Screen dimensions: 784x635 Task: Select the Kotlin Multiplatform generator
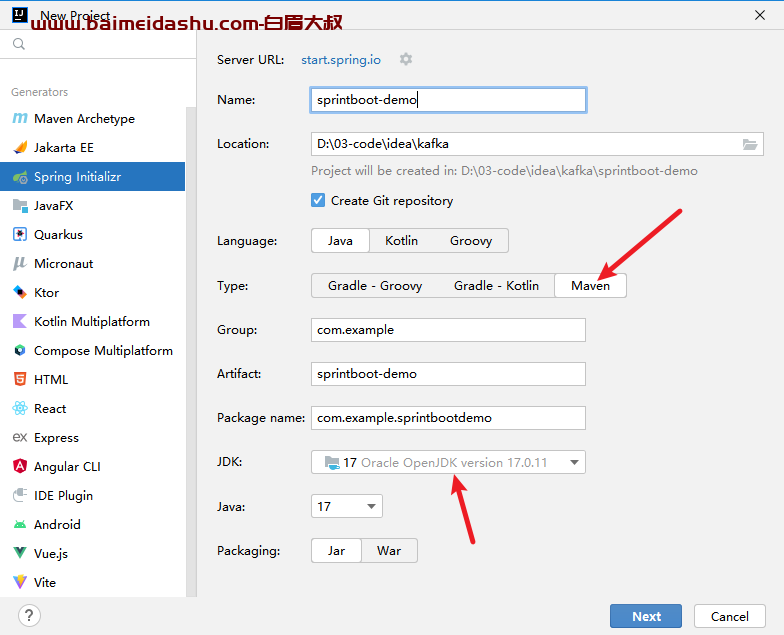pos(92,322)
